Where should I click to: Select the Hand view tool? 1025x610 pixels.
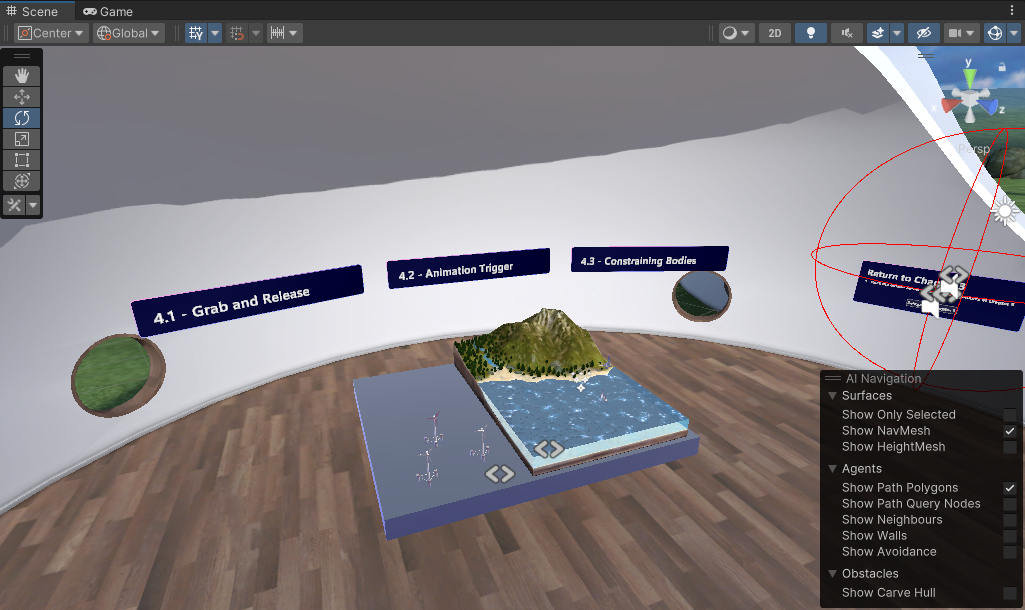[x=22, y=76]
